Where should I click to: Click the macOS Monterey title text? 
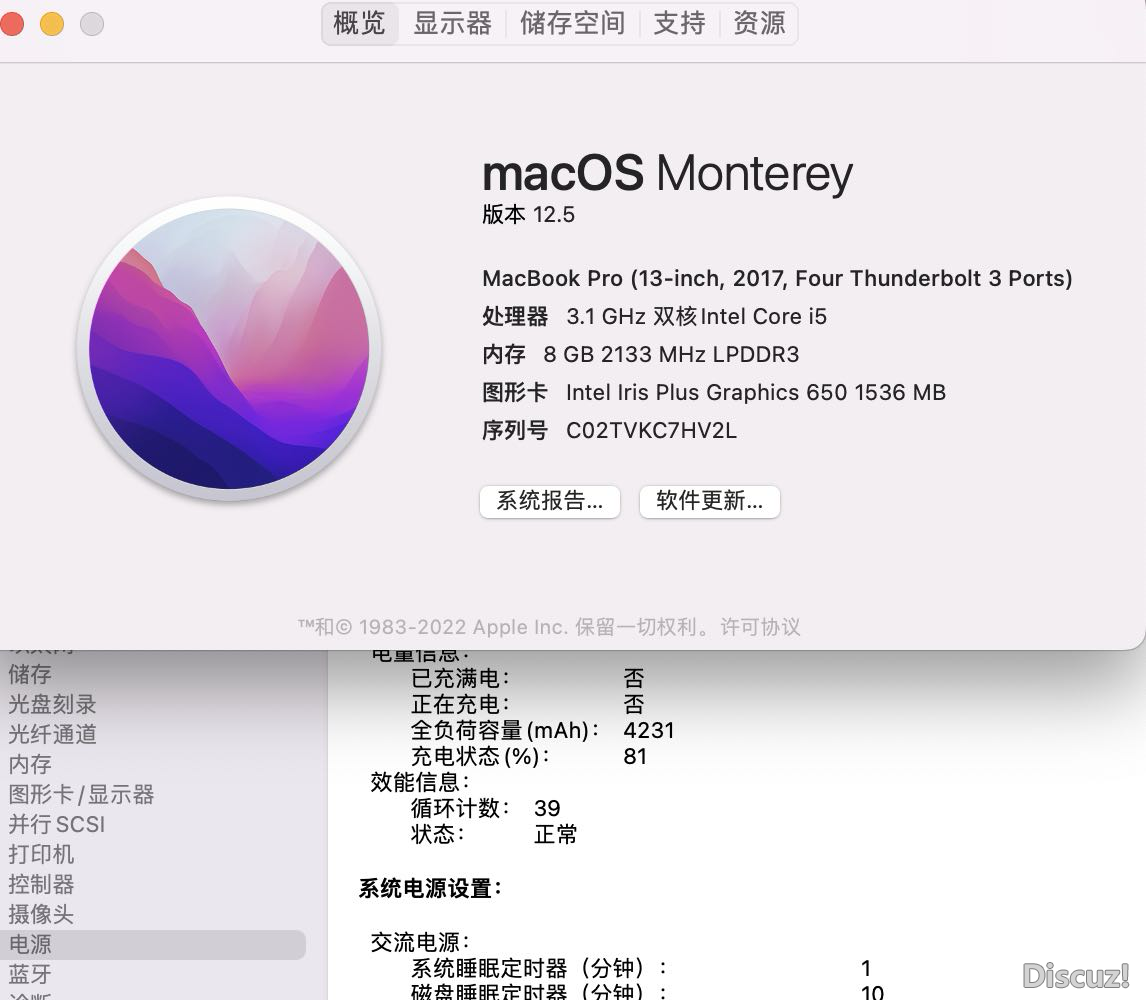(x=667, y=173)
